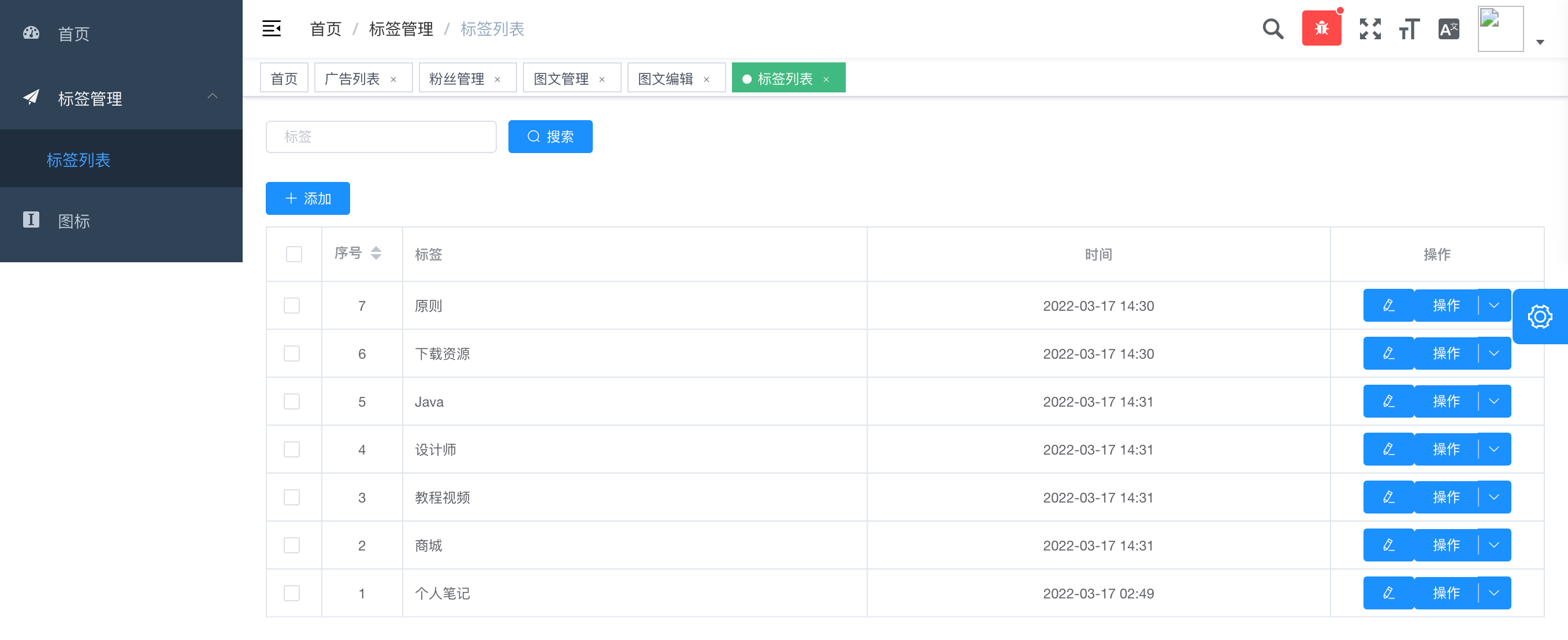Screen dimensions: 1568x640
Task: Click the language translation icon
Action: (1448, 29)
